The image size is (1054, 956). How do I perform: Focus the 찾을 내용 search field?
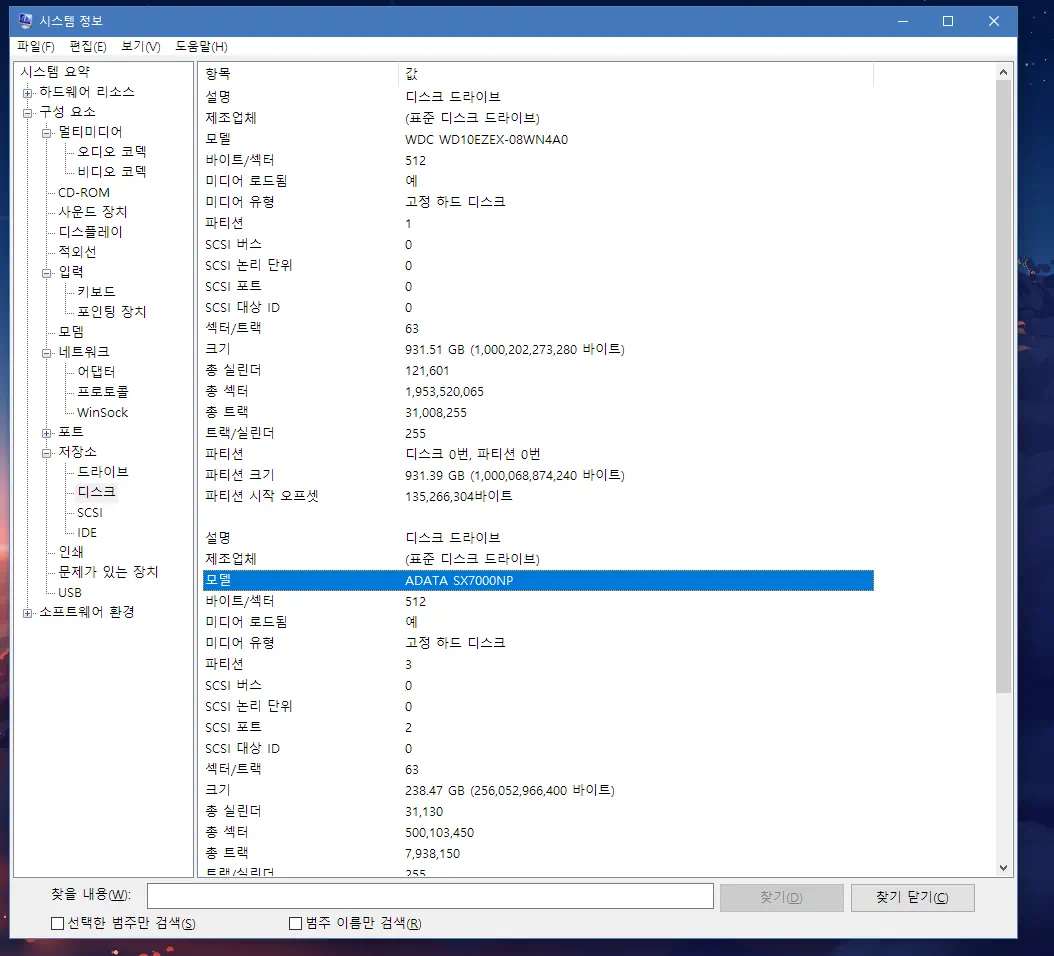430,896
